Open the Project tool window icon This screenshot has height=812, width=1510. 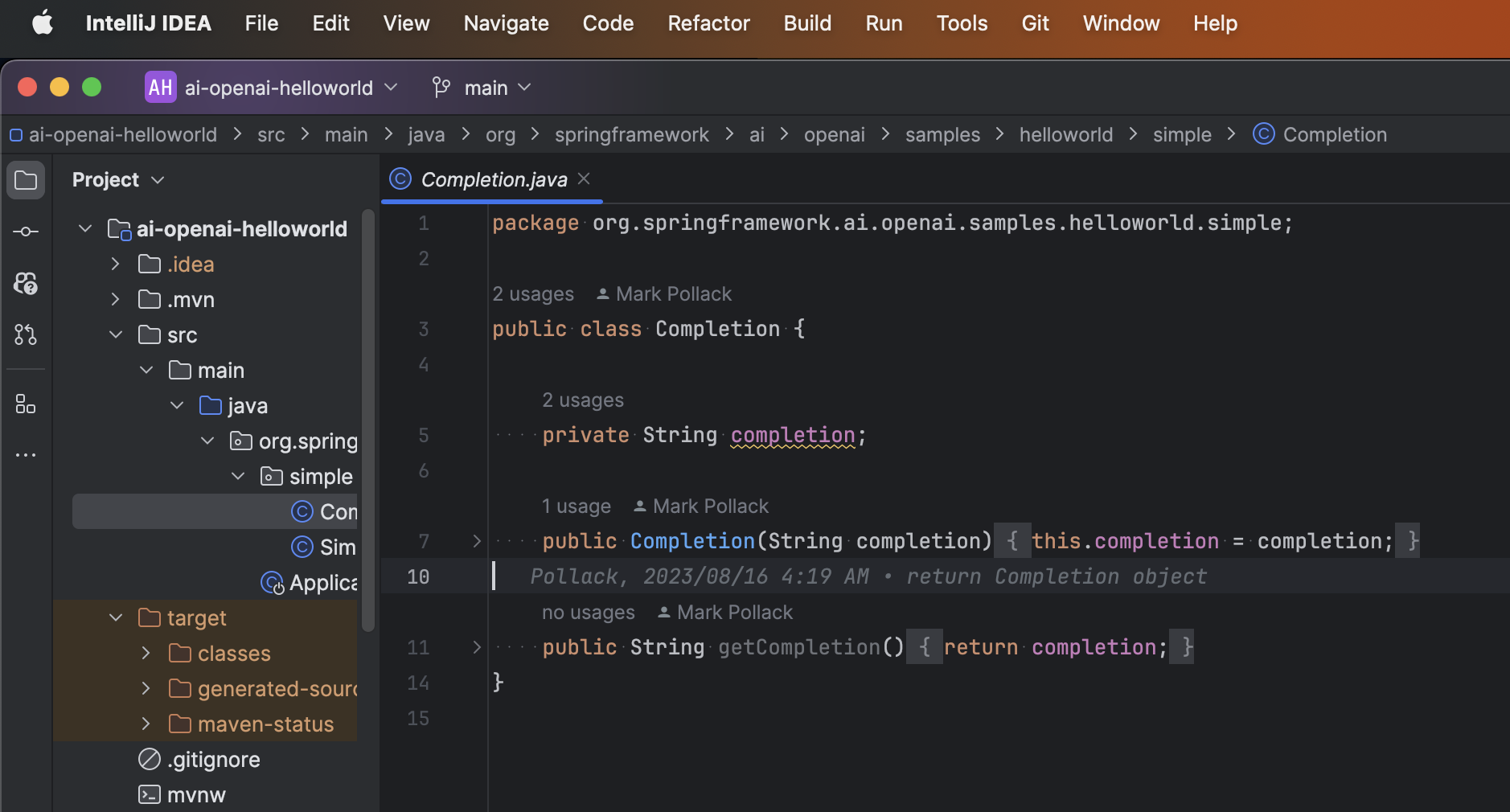(26, 180)
